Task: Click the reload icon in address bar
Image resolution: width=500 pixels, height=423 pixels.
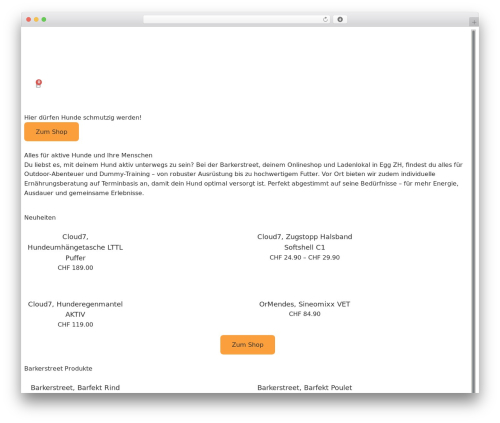Action: 325,20
